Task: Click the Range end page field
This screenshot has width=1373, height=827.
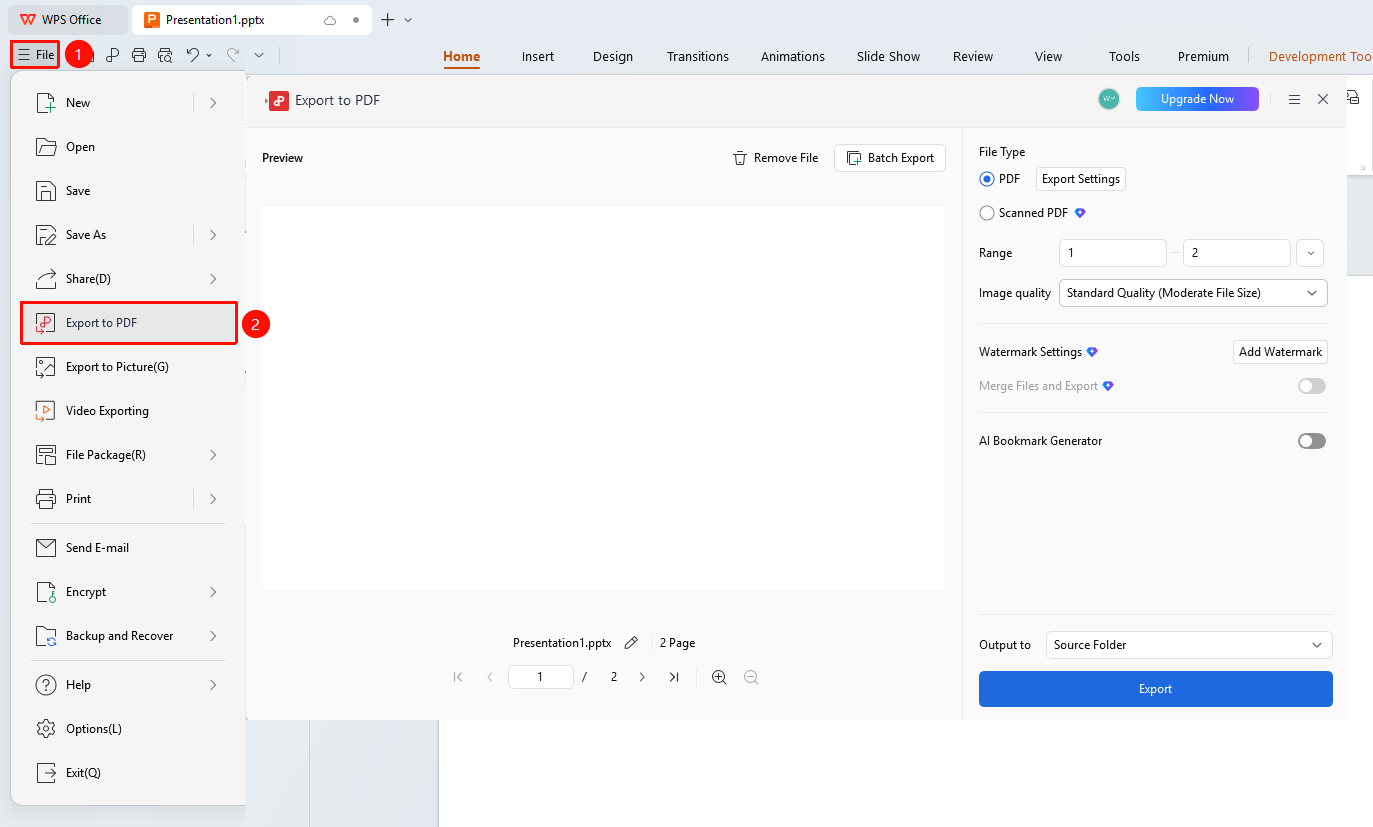Action: [1237, 253]
